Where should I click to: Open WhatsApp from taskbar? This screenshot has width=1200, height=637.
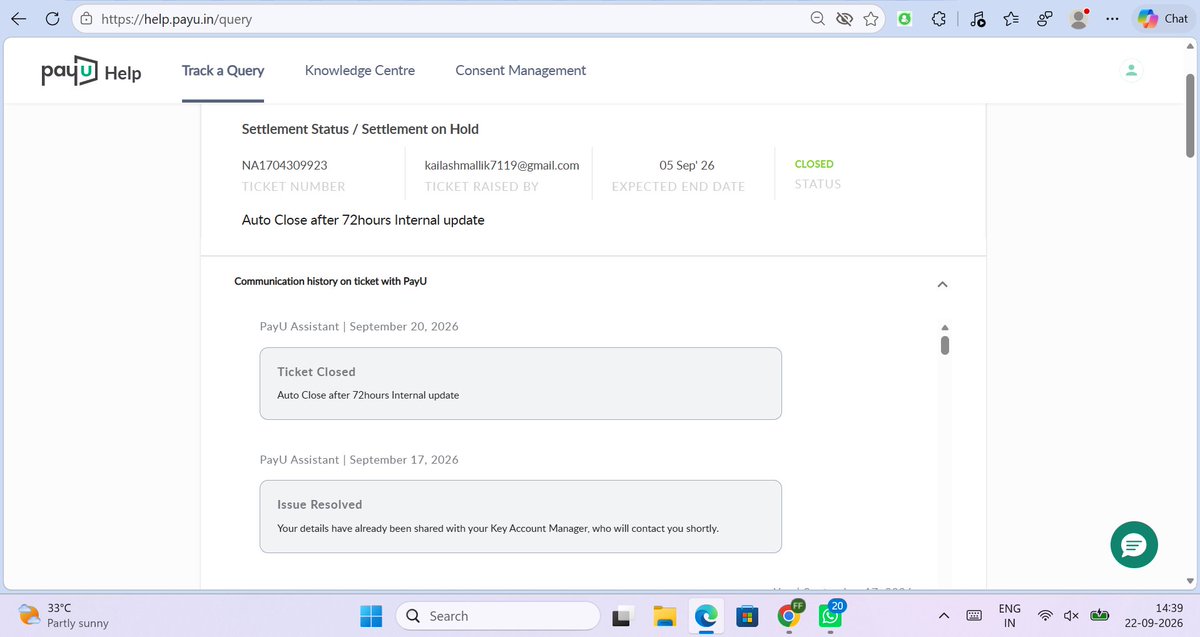coord(830,615)
